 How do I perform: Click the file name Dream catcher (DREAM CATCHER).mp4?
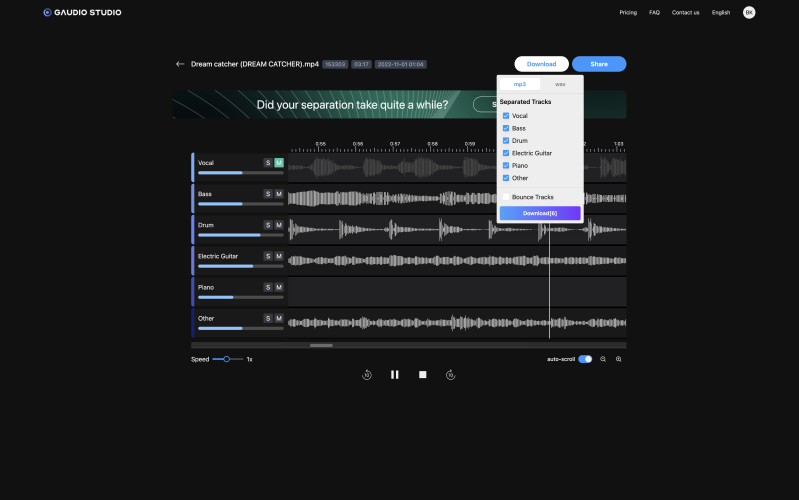[254, 64]
